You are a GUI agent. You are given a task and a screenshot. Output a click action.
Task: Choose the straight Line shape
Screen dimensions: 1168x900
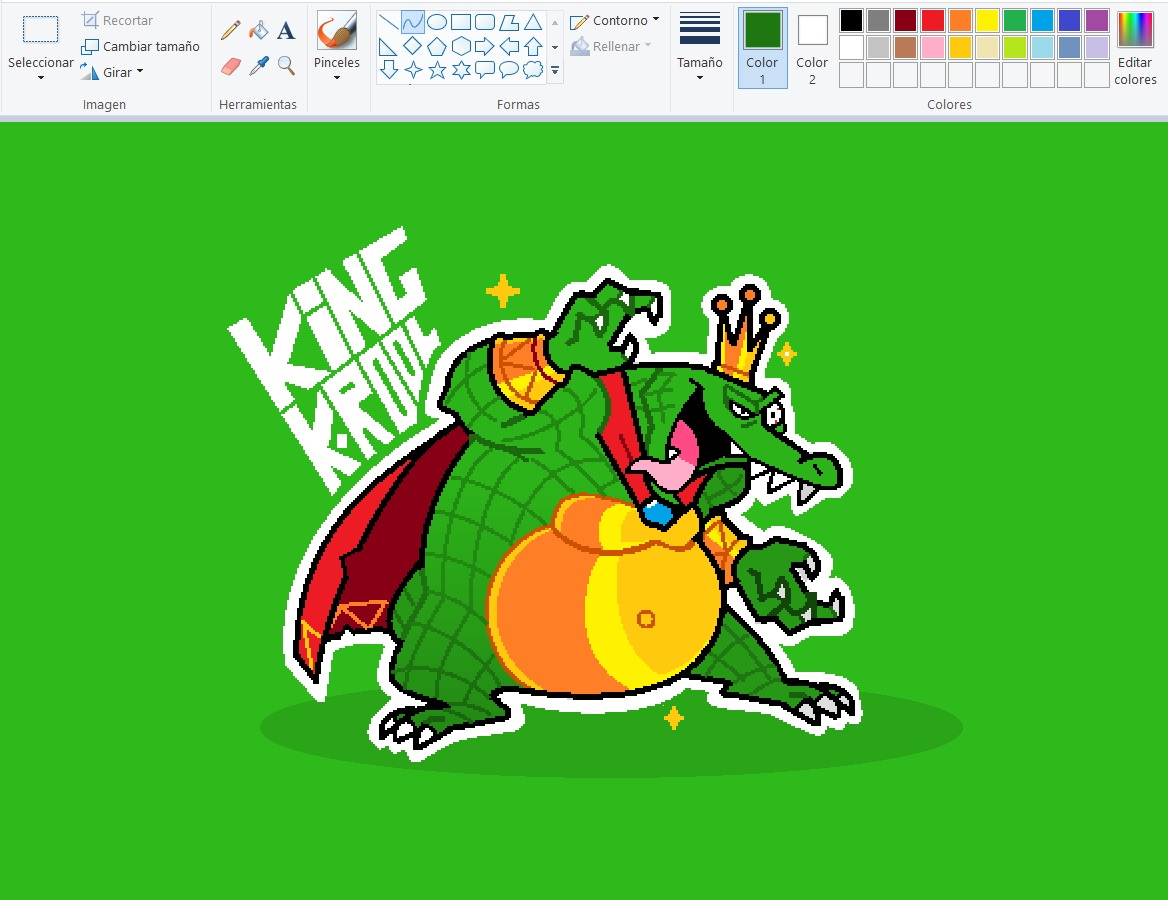tap(388, 22)
